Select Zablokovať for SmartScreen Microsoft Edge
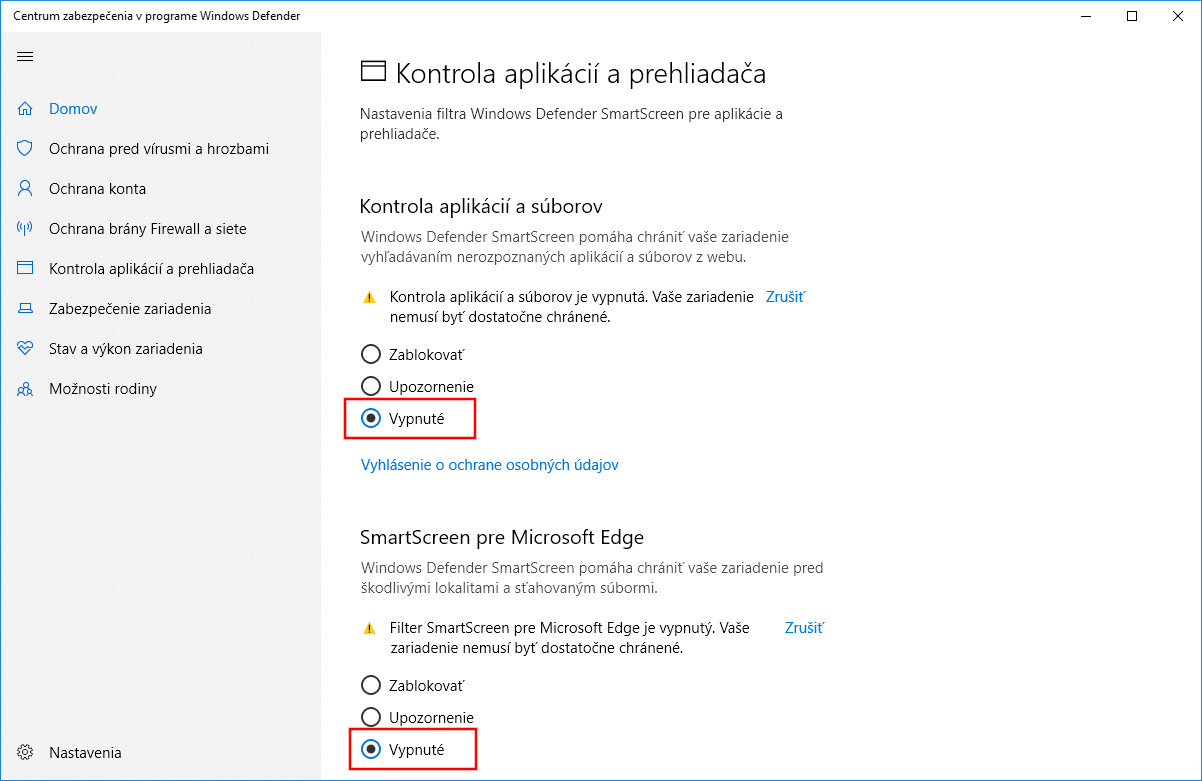This screenshot has width=1202, height=781. (x=371, y=685)
